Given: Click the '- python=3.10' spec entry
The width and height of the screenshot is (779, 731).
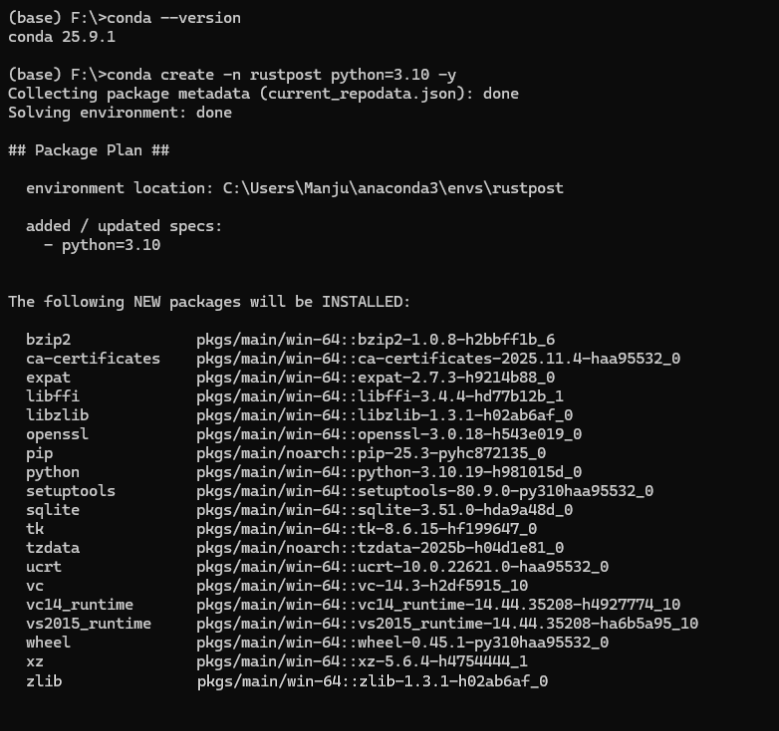Looking at the screenshot, I should pos(102,245).
